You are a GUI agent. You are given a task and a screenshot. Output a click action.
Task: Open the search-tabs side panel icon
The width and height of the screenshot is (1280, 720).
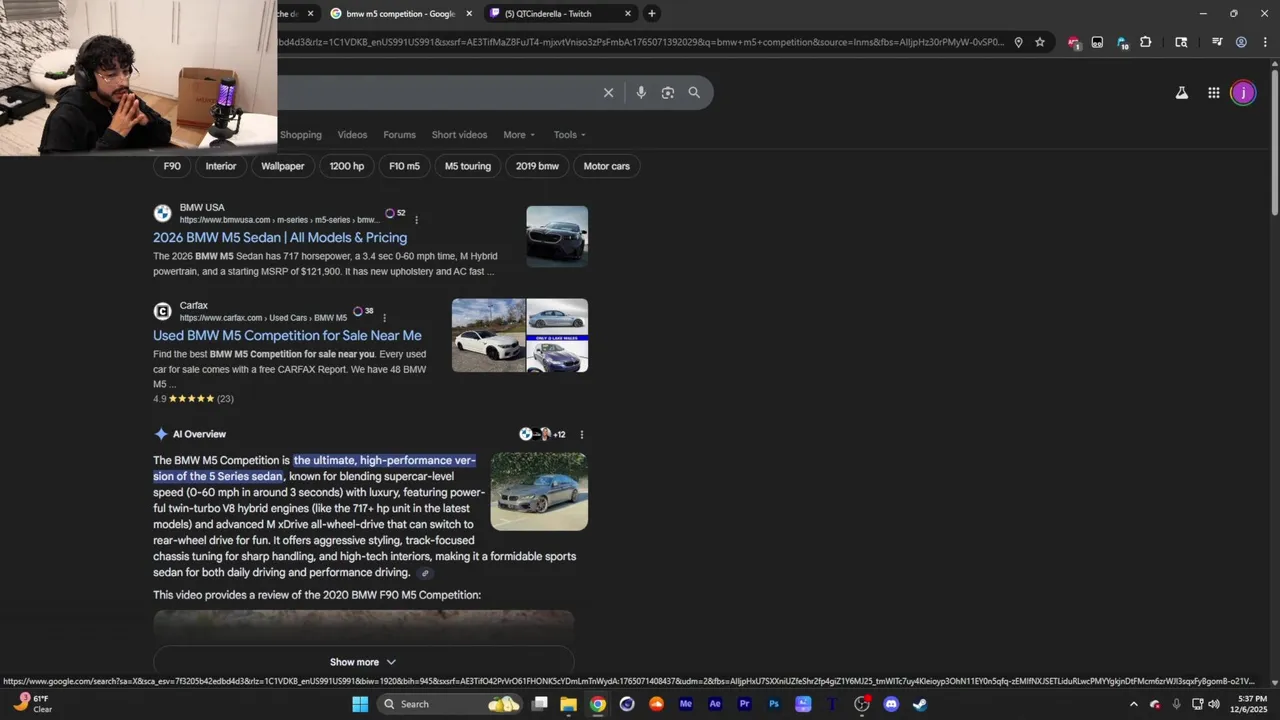1181,43
